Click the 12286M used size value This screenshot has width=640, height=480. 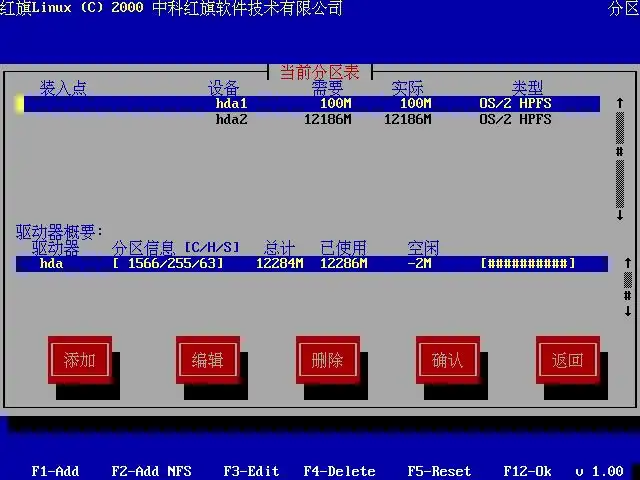pyautogui.click(x=344, y=264)
